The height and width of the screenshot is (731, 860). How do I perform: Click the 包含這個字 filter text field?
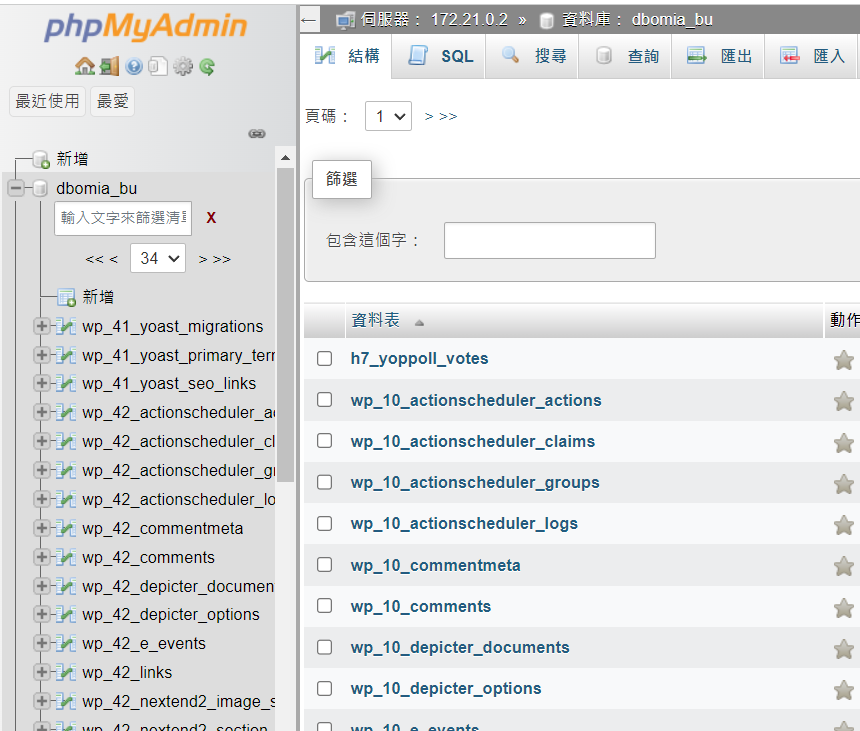tap(549, 240)
